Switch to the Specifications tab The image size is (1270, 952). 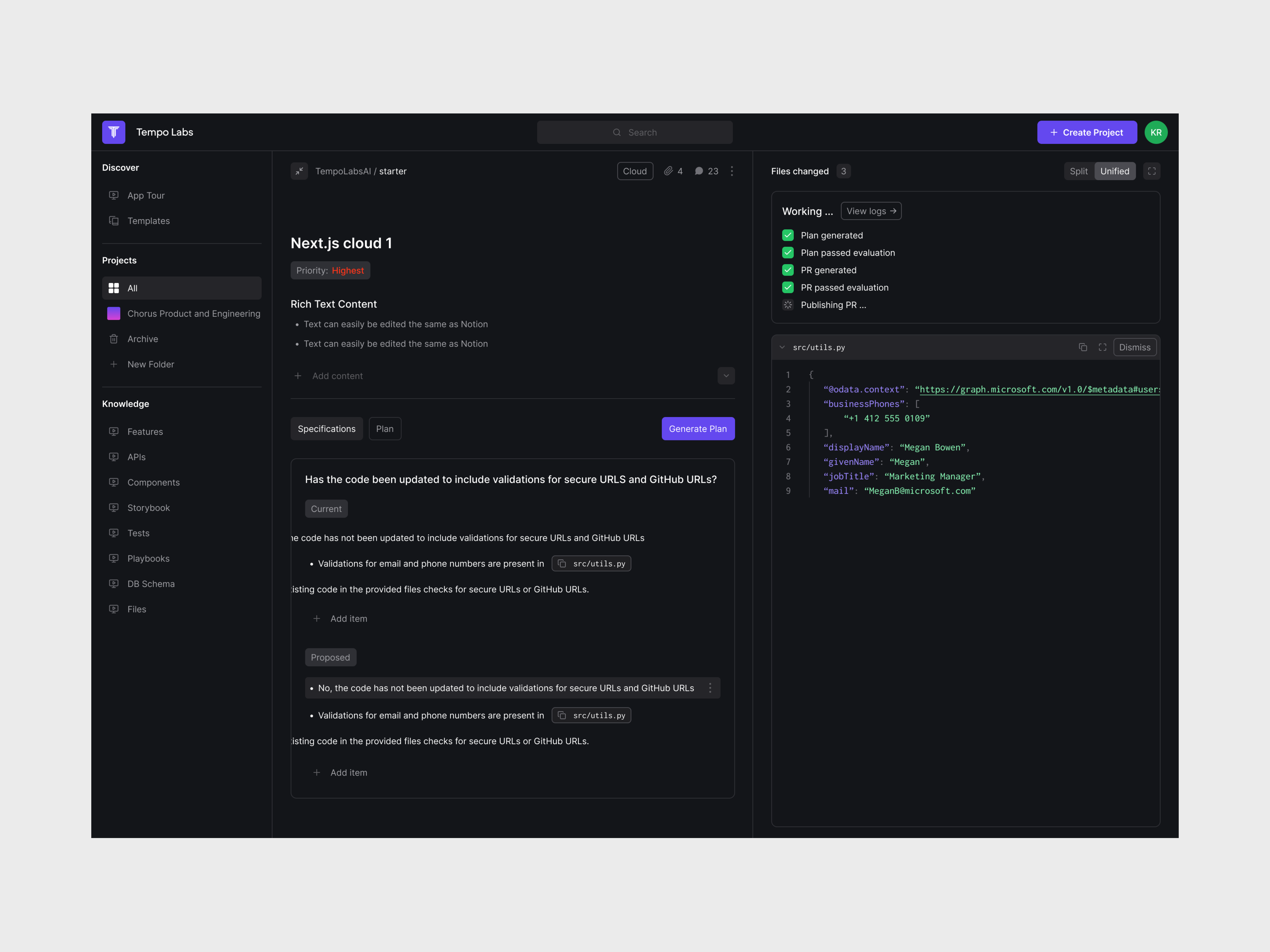click(x=326, y=428)
